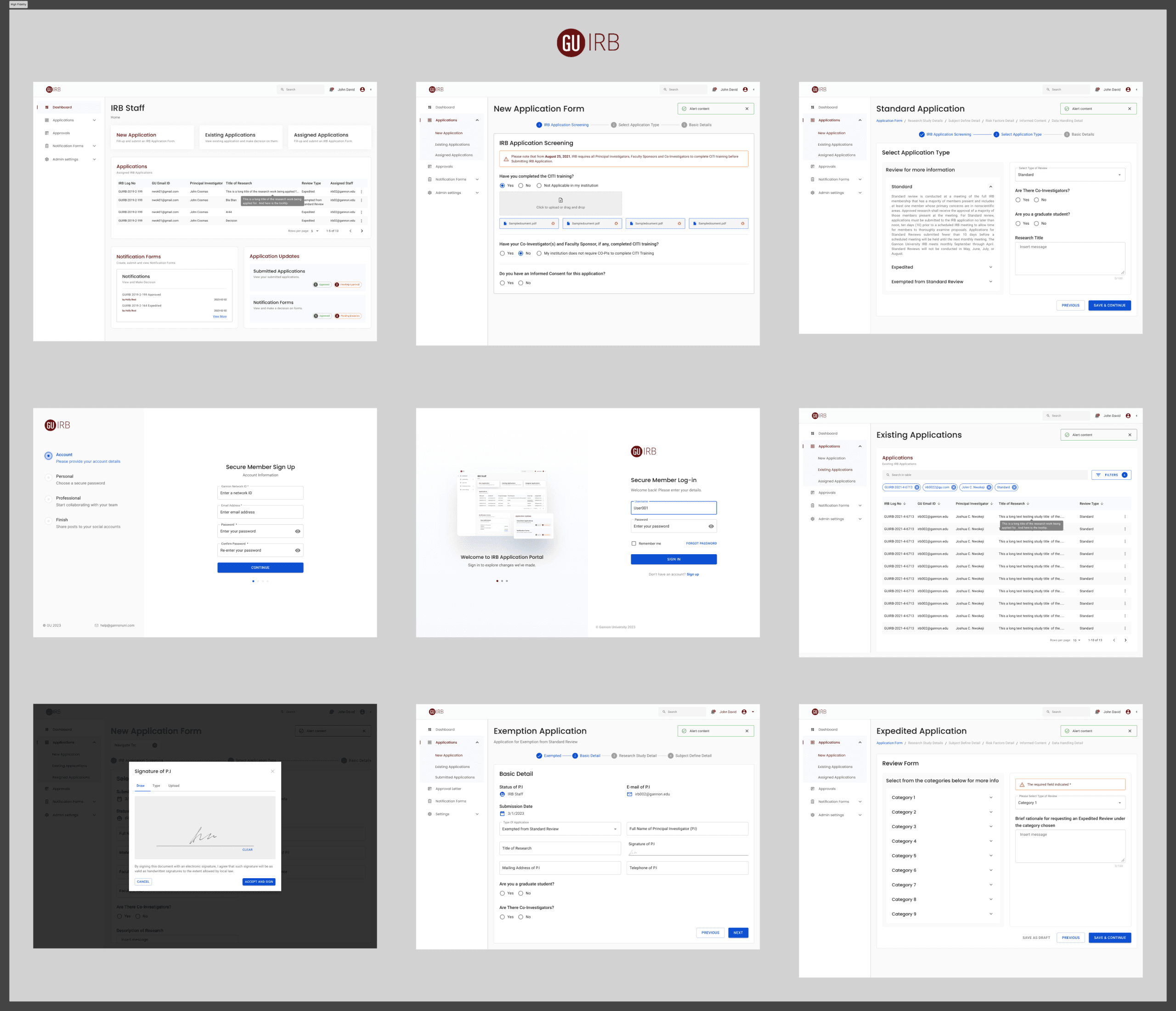
Task: Select 'Not Applicable in my institution' radio option
Action: (x=539, y=186)
